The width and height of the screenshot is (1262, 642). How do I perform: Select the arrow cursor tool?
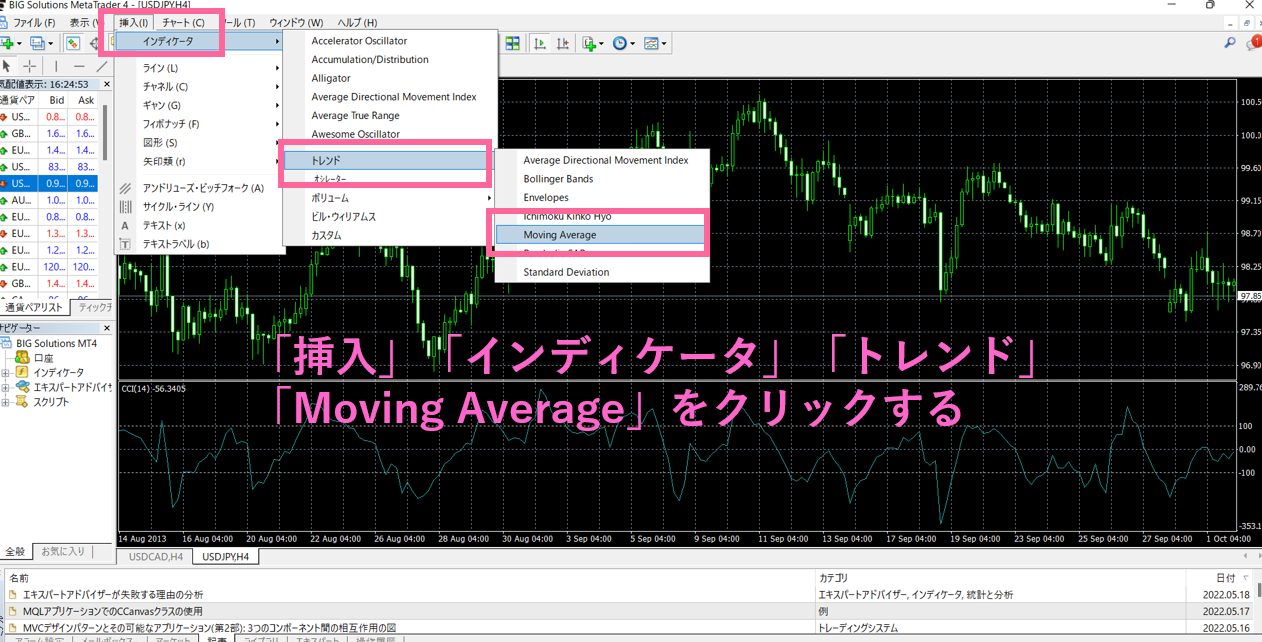[7, 66]
